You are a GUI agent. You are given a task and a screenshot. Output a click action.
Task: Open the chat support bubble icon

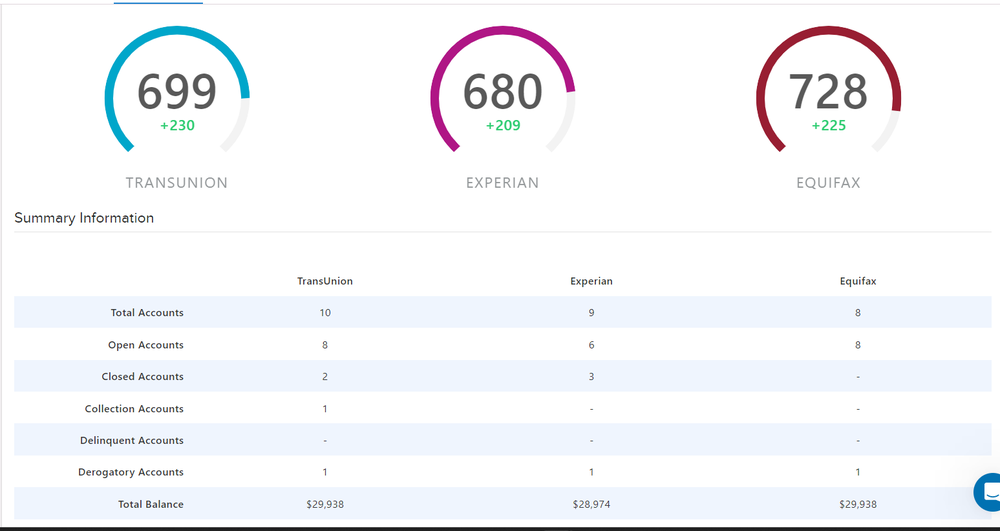pos(987,492)
